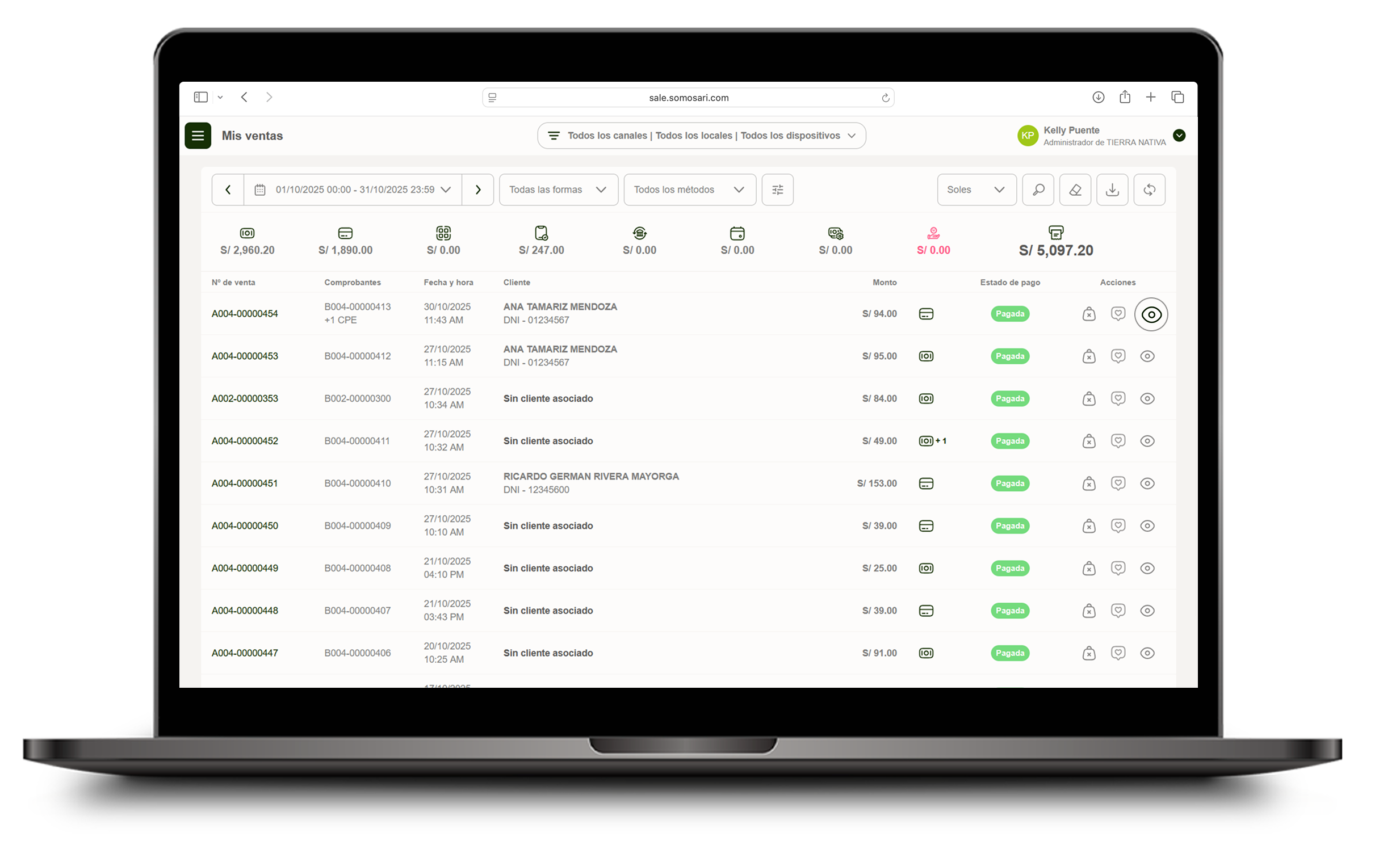Open sale number A004-00000454 link
The width and height of the screenshot is (1400, 858).
click(x=244, y=314)
